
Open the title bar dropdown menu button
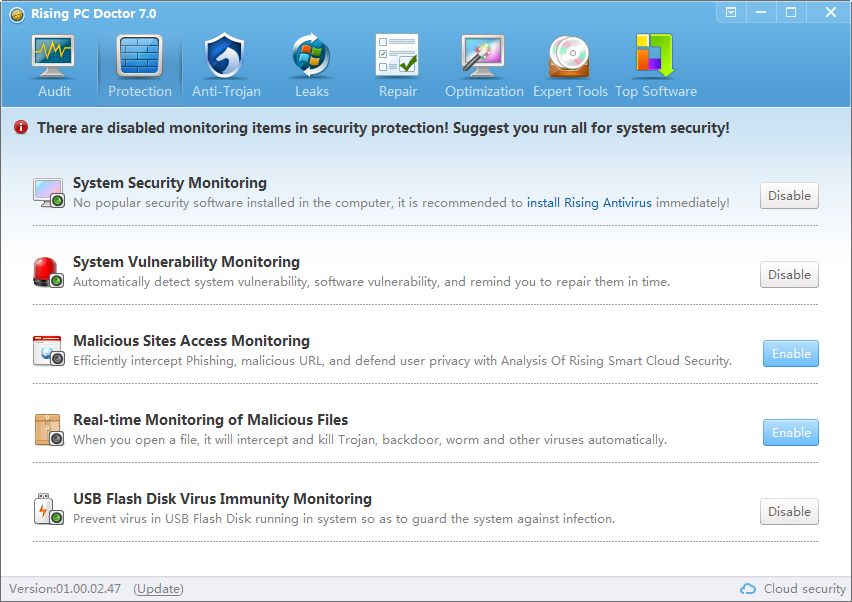pos(731,12)
